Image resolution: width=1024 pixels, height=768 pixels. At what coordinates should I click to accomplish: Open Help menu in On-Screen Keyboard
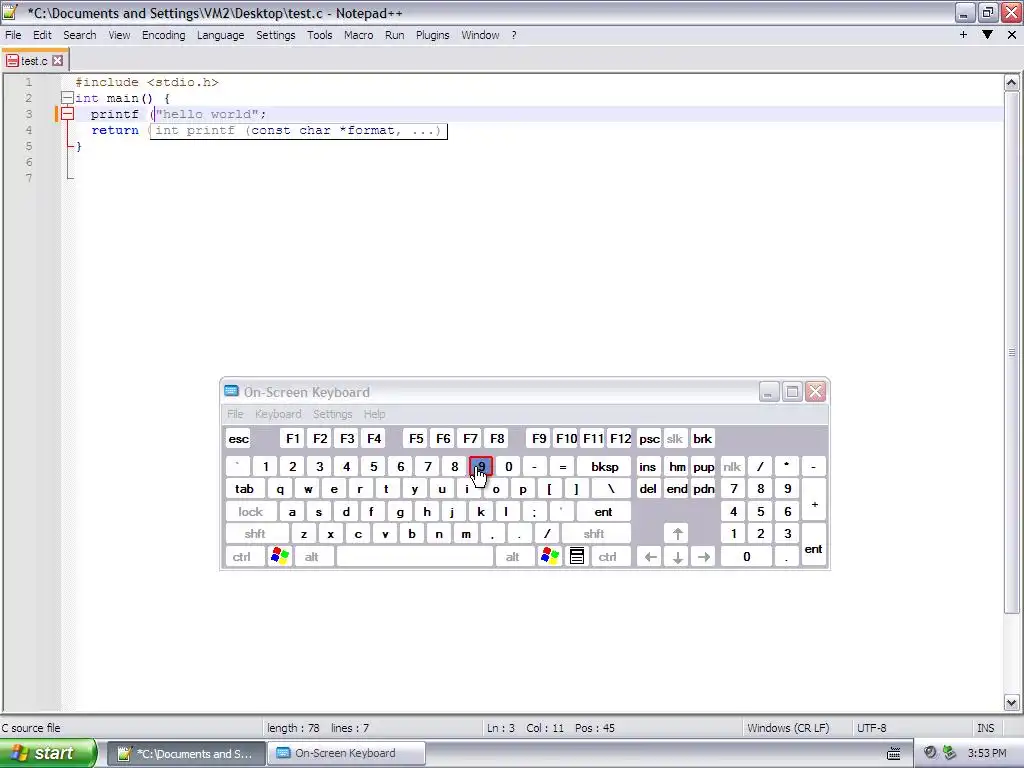coord(374,414)
